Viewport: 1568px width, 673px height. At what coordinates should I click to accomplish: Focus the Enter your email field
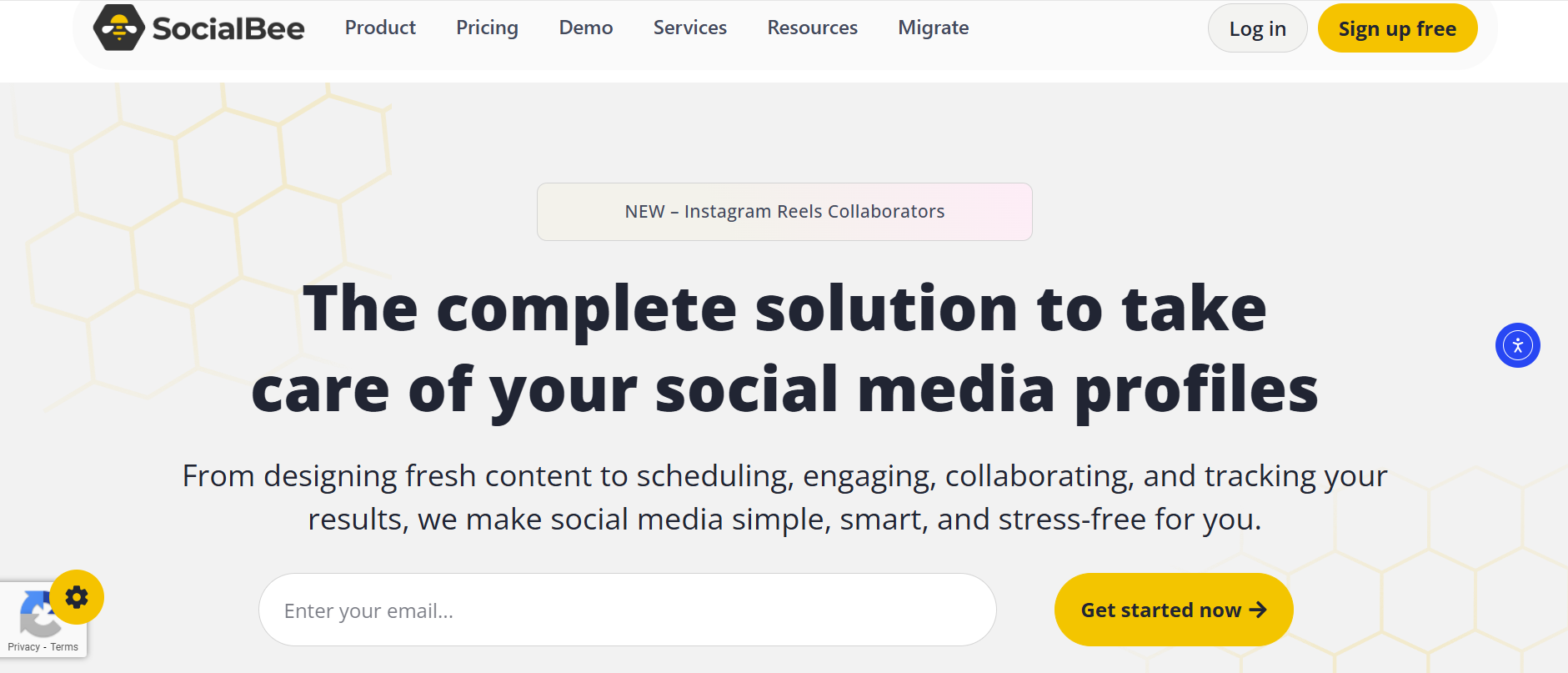pyautogui.click(x=627, y=610)
